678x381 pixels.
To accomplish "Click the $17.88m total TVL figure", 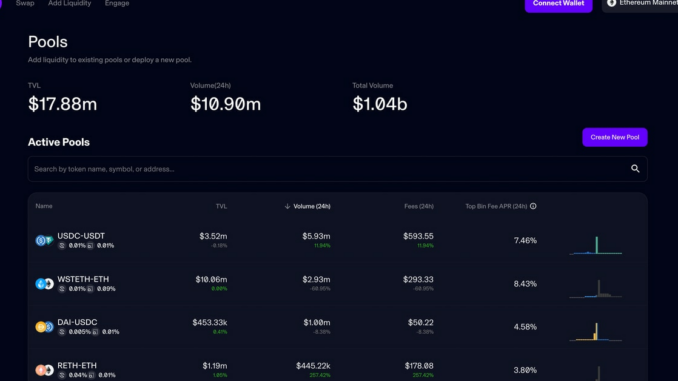I will 63,104.
